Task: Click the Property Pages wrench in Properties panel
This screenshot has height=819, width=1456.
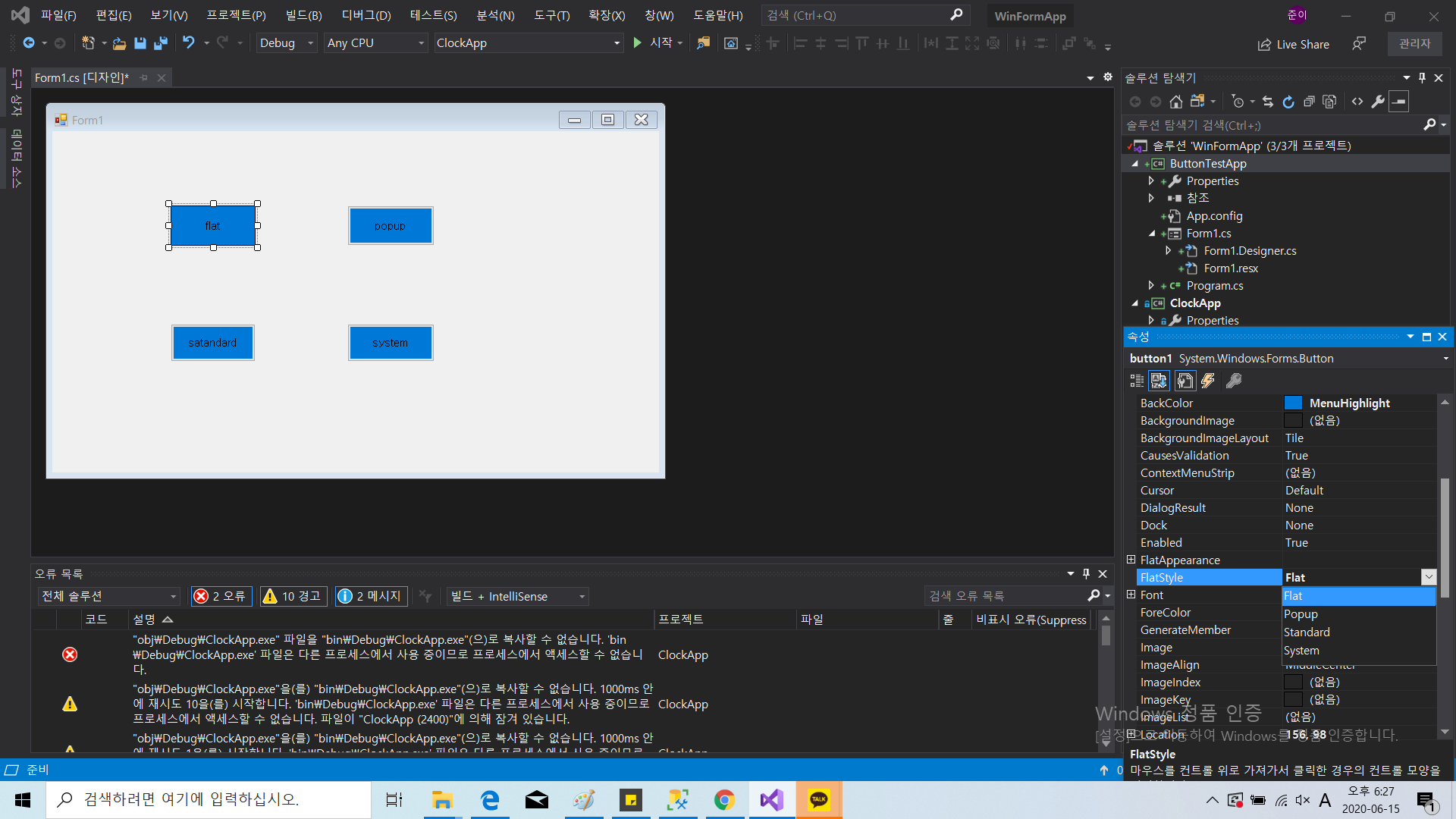Action: [1234, 381]
